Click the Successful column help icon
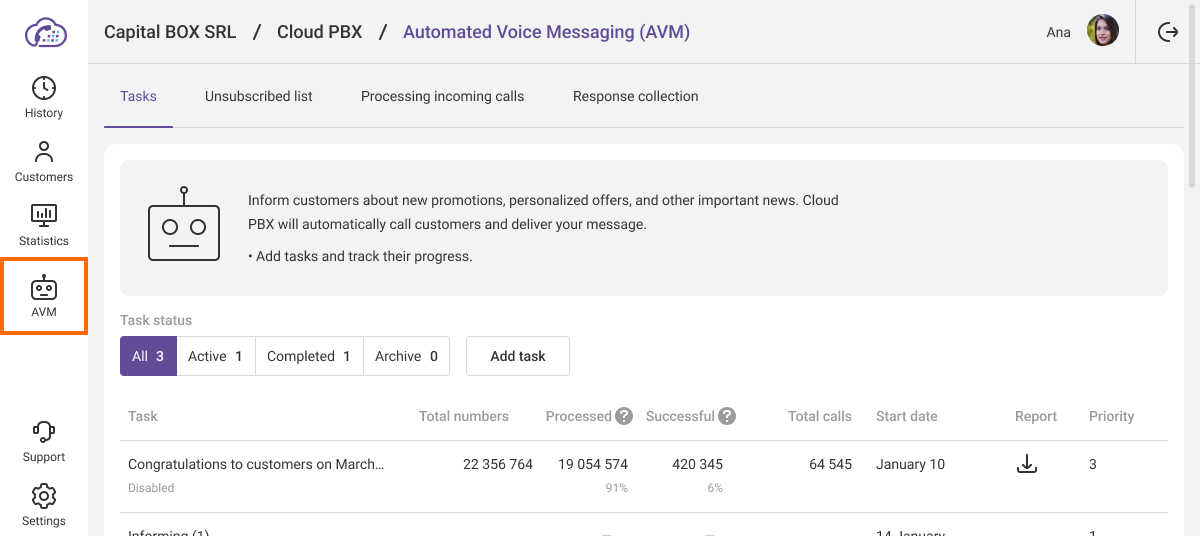The height and width of the screenshot is (536, 1200). (x=727, y=416)
